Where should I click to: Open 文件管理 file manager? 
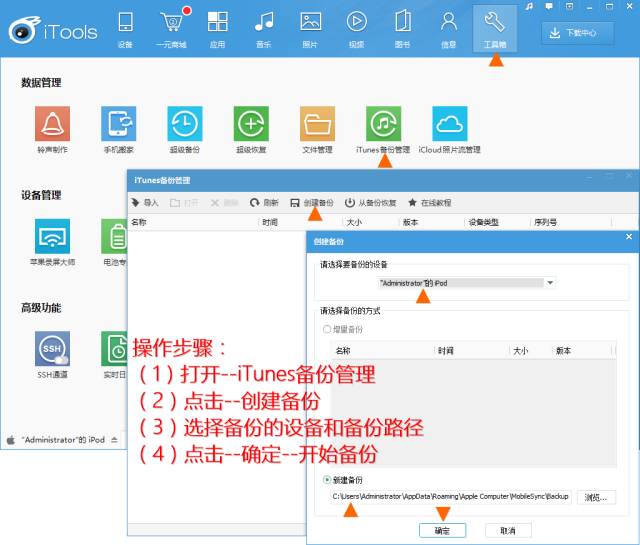click(317, 130)
